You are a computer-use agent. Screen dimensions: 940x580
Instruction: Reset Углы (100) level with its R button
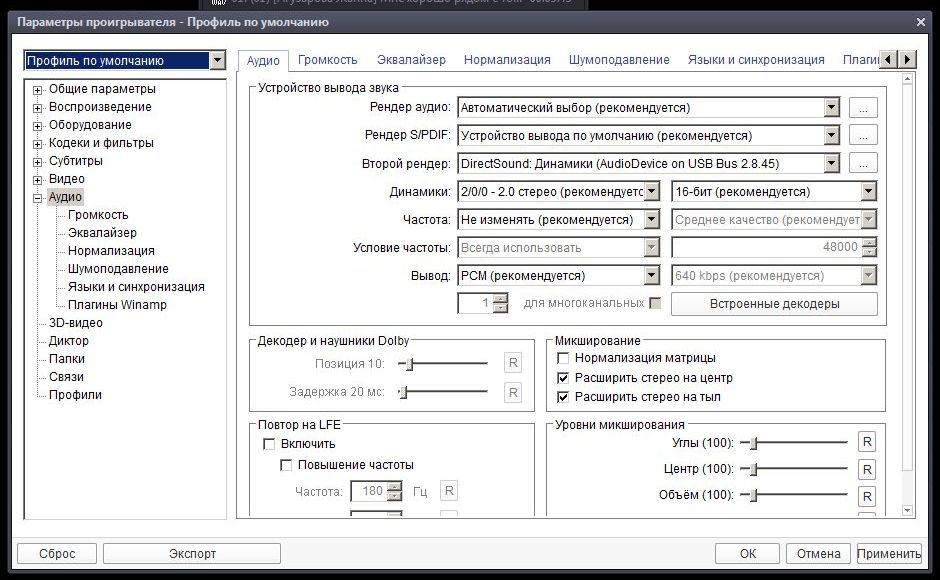(x=867, y=442)
